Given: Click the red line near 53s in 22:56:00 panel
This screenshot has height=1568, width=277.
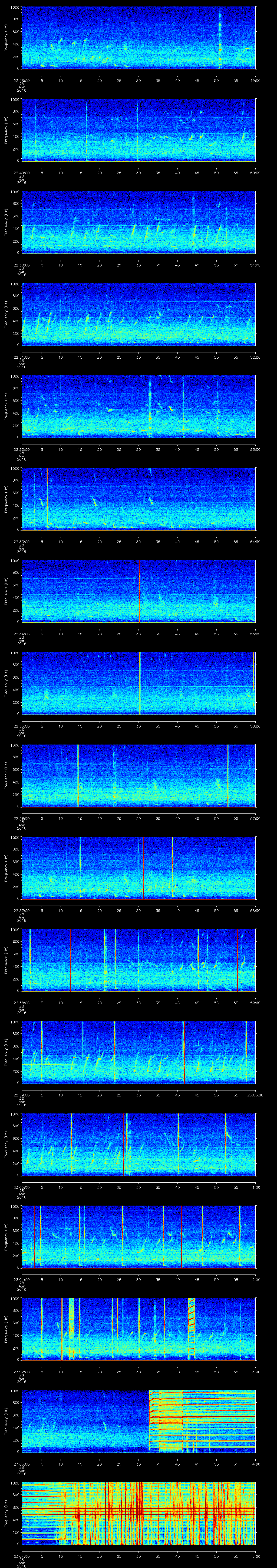Looking at the screenshot, I should pyautogui.click(x=228, y=775).
